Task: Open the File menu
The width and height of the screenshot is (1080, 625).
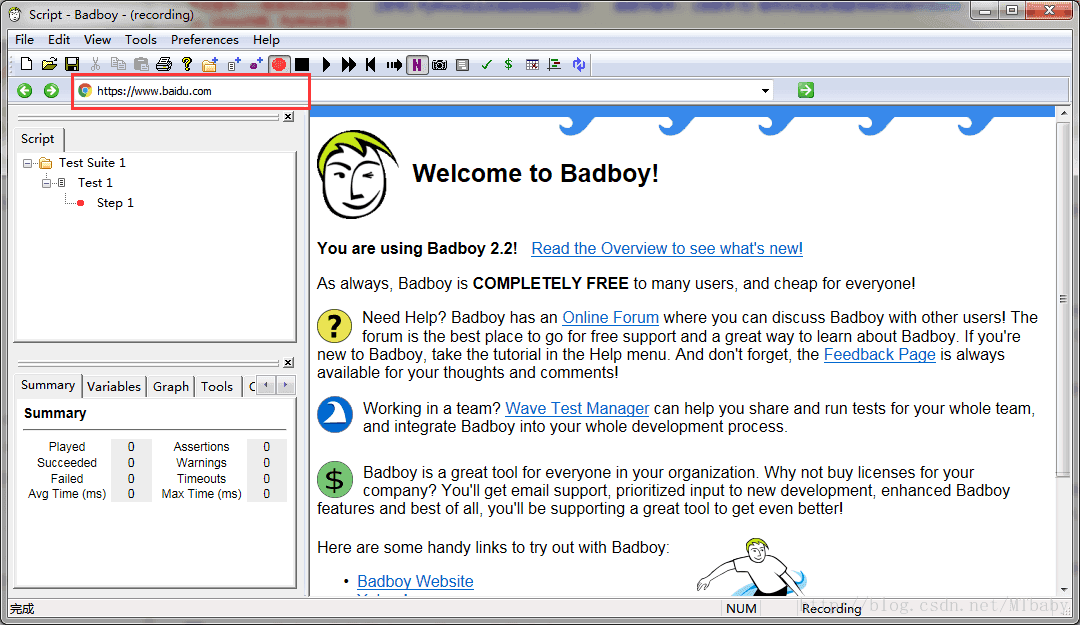Action: click(24, 39)
